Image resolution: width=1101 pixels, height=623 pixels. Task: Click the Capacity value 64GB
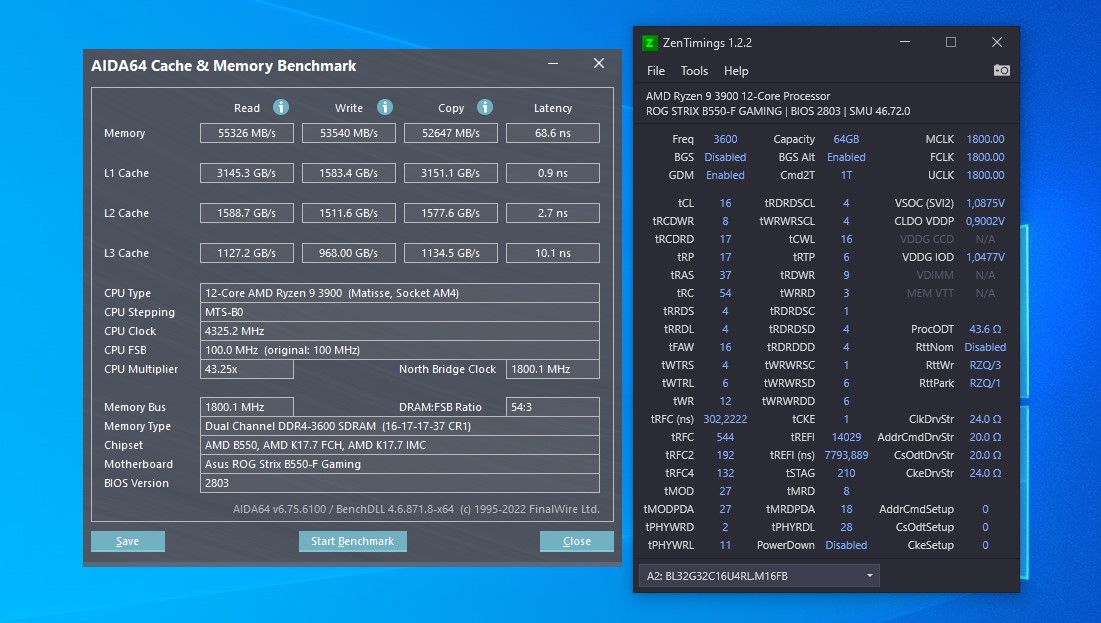click(x=846, y=139)
